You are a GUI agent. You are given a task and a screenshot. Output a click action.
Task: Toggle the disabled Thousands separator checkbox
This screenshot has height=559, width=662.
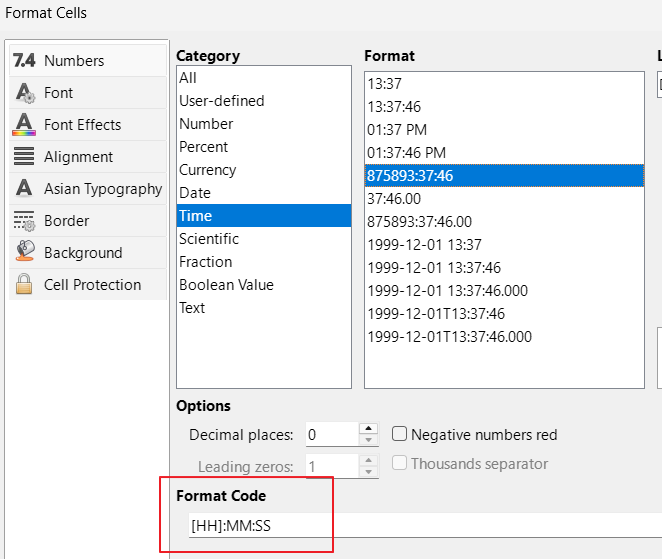point(399,463)
